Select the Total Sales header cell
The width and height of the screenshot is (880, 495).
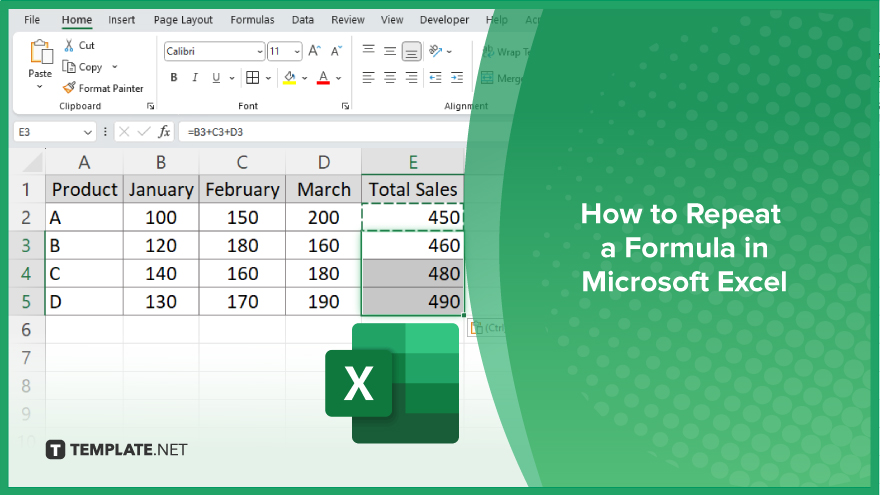pos(413,189)
